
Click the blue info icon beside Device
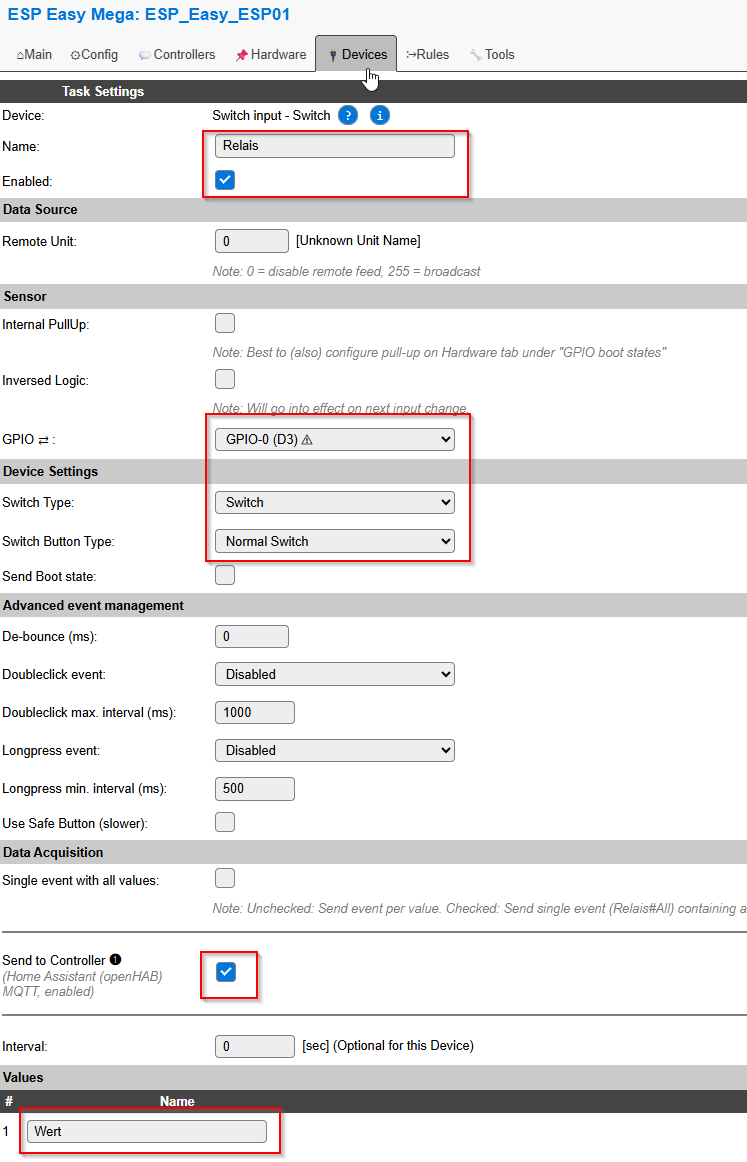point(380,115)
